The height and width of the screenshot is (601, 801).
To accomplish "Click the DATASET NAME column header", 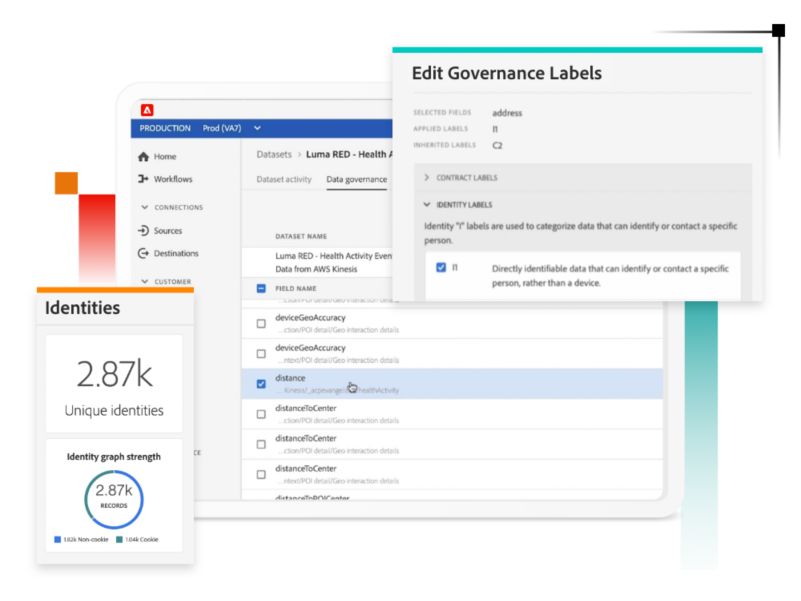I will click(301, 236).
